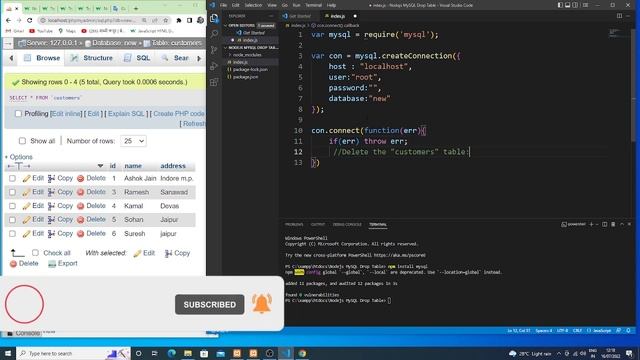This screenshot has width=640, height=360.
Task: Select the checkbox for Ashok Jain row
Action: tap(12, 178)
